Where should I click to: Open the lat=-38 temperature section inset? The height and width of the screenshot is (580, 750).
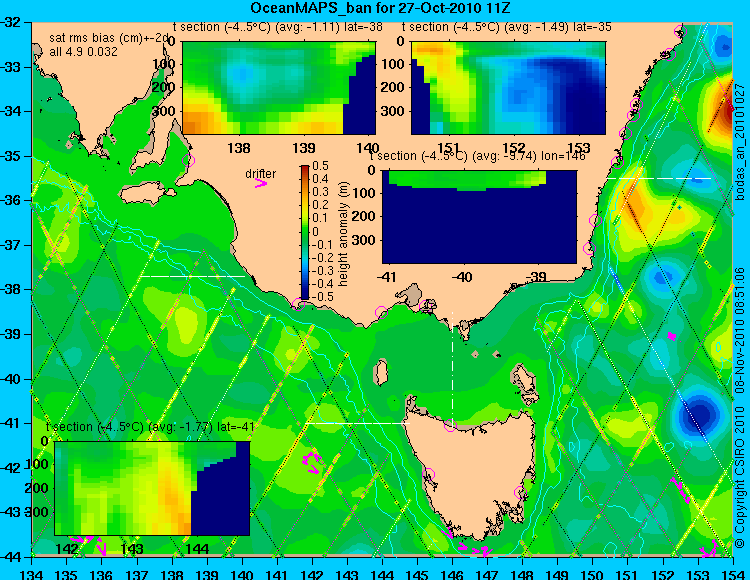pos(279,88)
